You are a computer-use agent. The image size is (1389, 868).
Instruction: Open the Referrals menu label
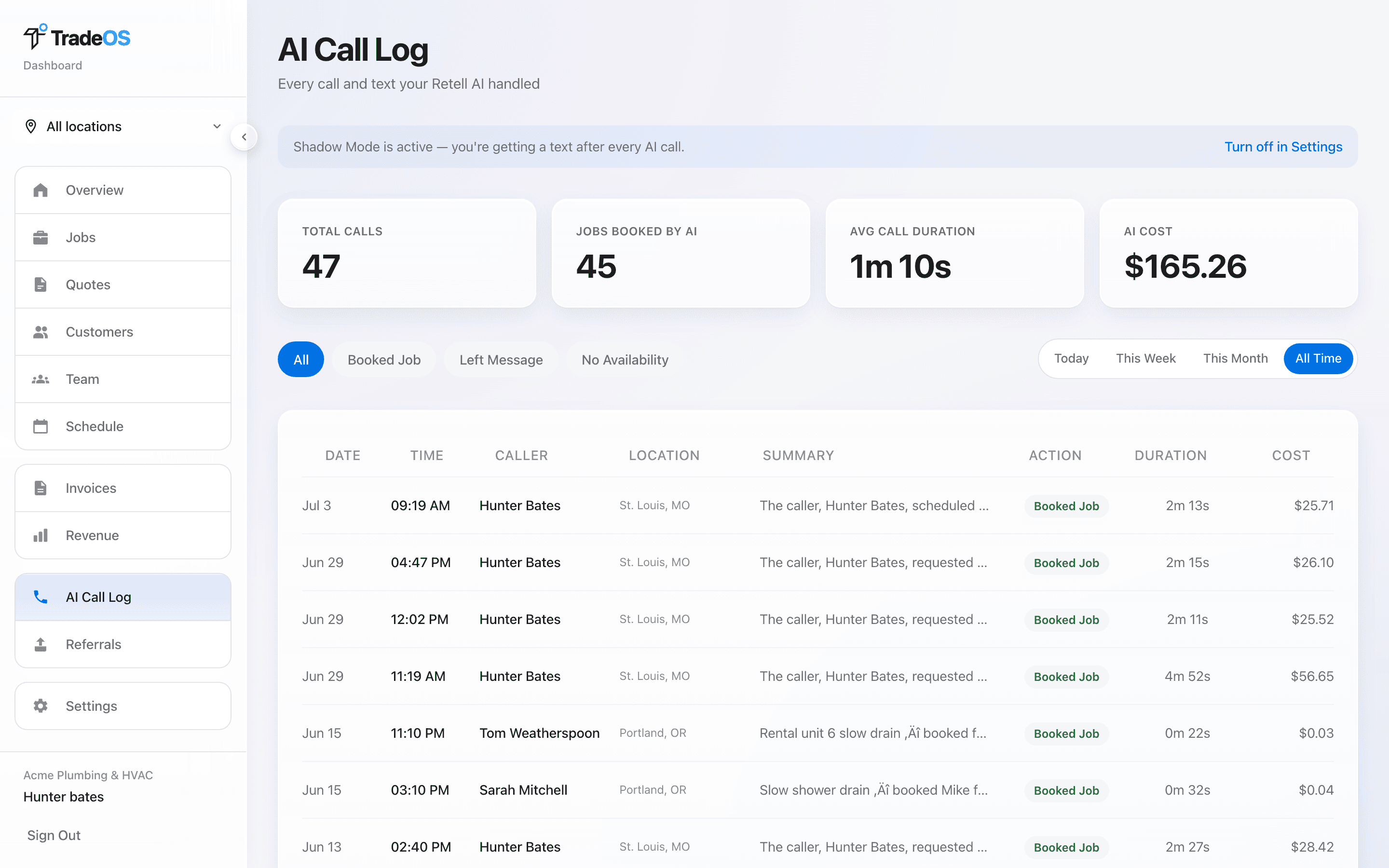94,644
